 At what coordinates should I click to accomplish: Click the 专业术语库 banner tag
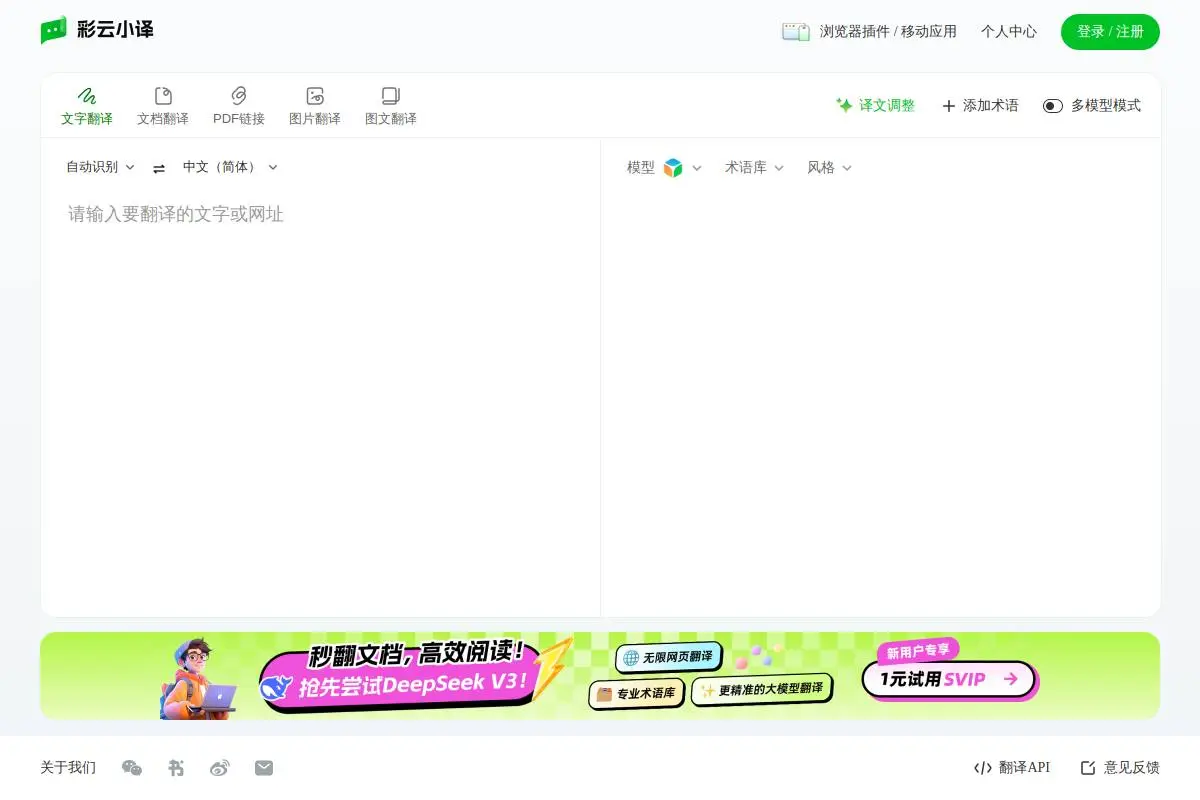636,693
